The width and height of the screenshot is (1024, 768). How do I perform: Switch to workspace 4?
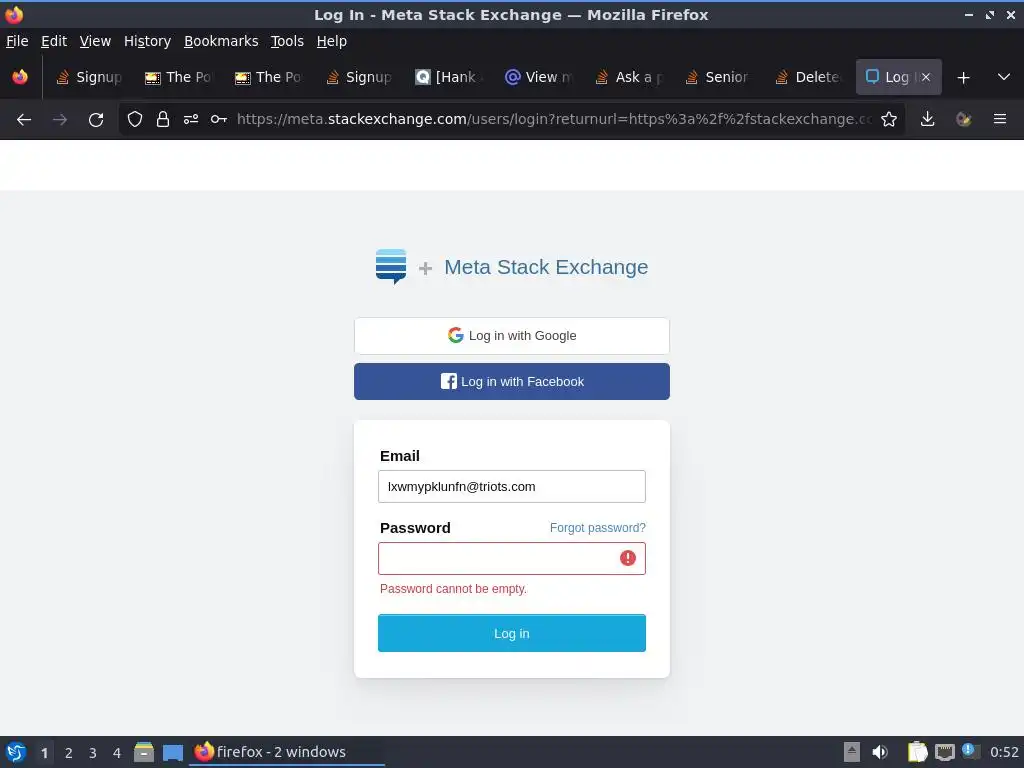point(117,753)
